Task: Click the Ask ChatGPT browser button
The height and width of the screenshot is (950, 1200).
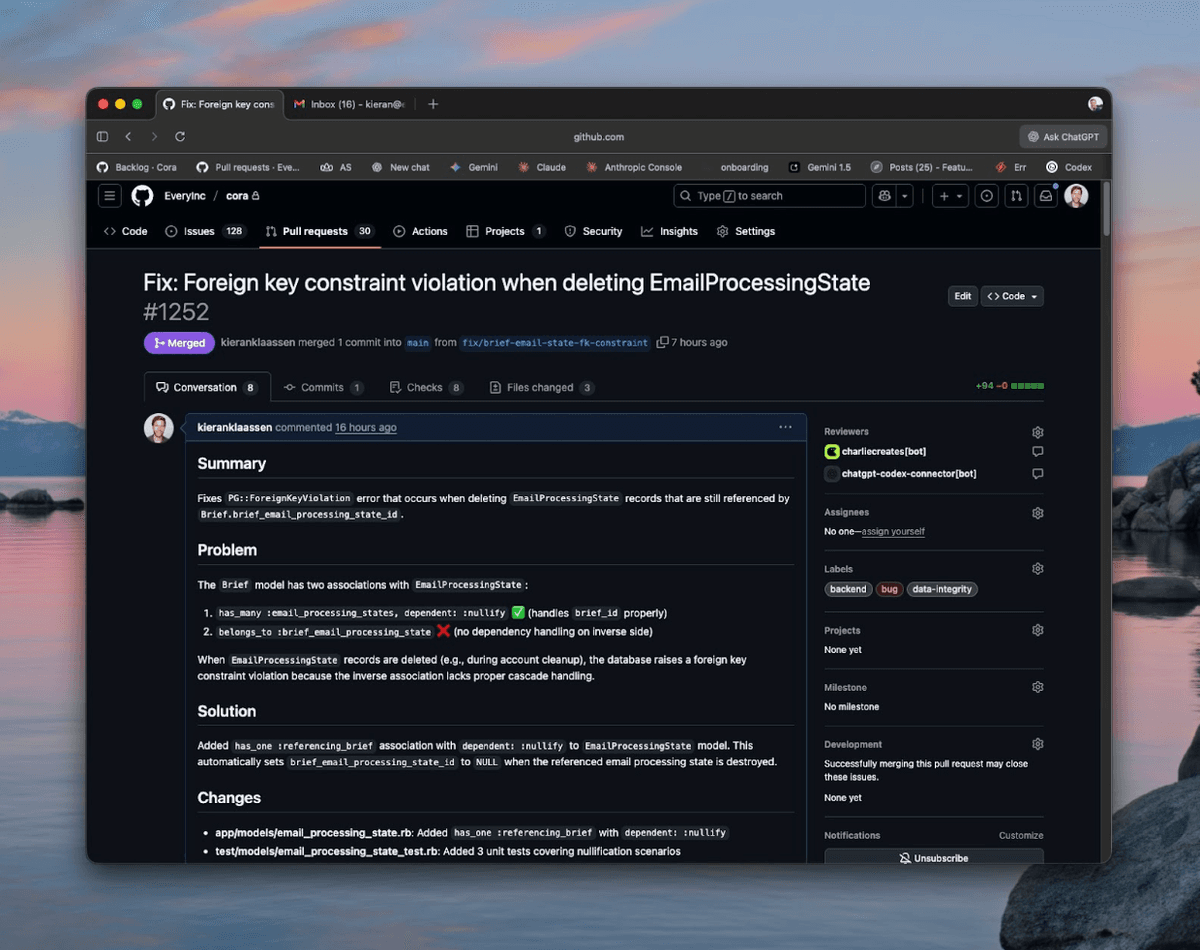Action: (x=1063, y=137)
